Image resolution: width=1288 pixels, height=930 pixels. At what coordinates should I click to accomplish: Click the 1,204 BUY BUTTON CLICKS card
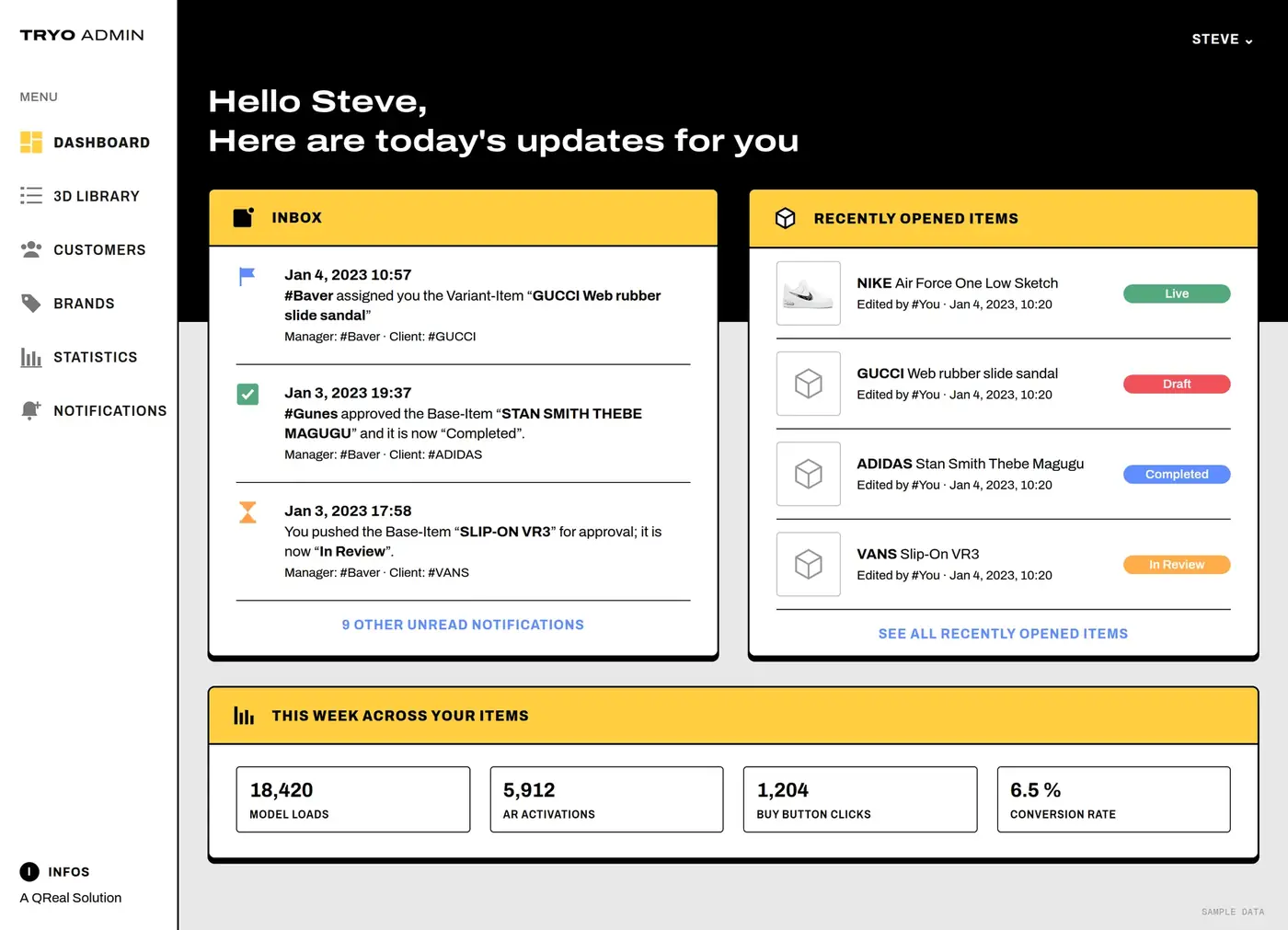[860, 799]
